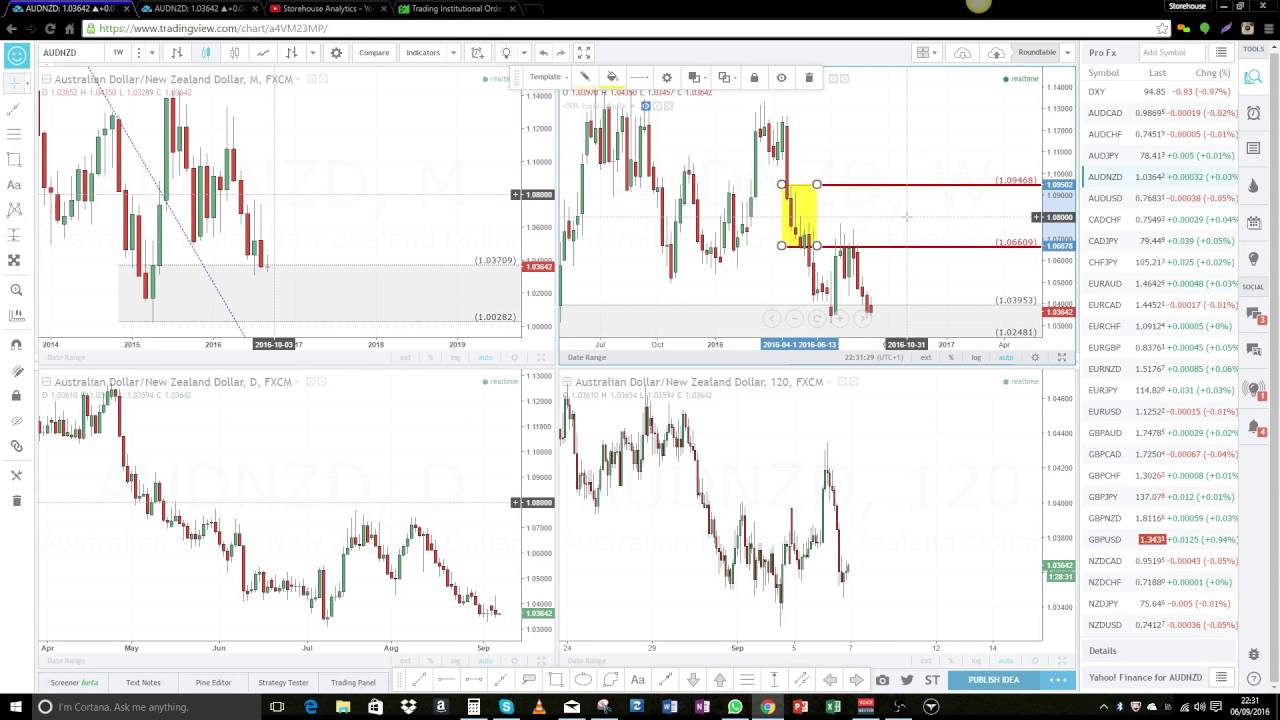Select the magnifier zoom tool in left sidebar
Image resolution: width=1280 pixels, height=720 pixels.
[14, 289]
